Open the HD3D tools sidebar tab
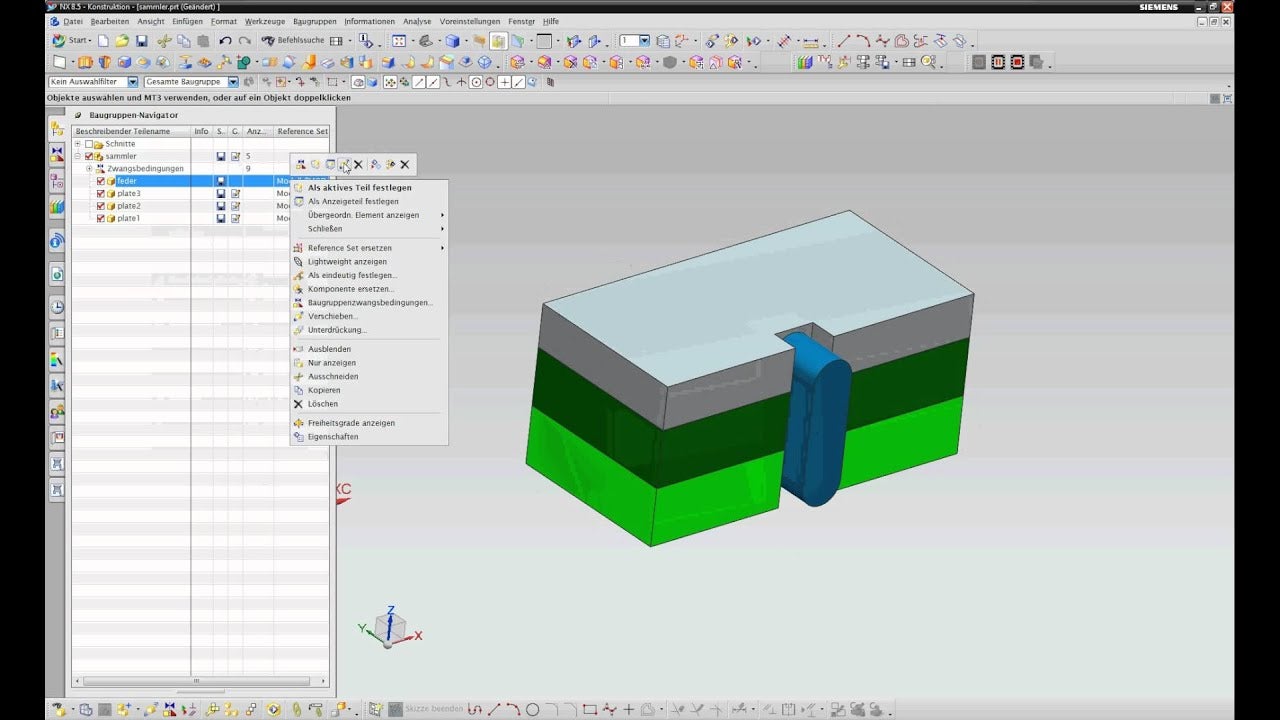Screen dimensions: 1280x720 click(x=57, y=241)
